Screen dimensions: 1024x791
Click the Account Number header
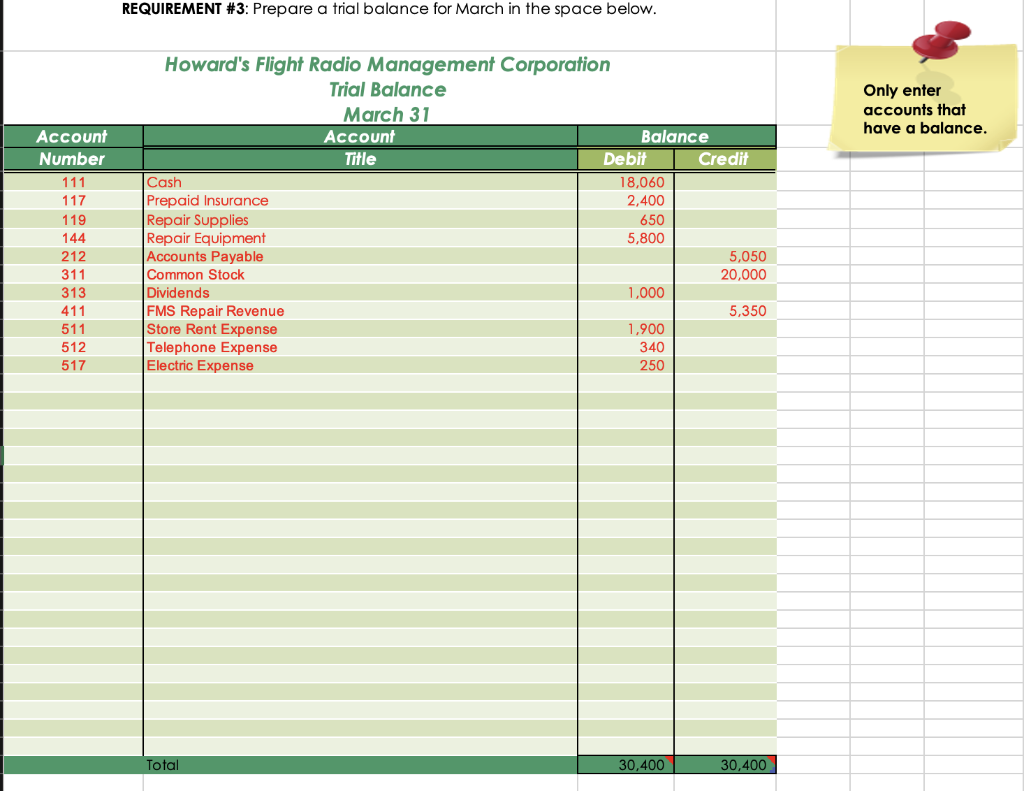[x=72, y=147]
